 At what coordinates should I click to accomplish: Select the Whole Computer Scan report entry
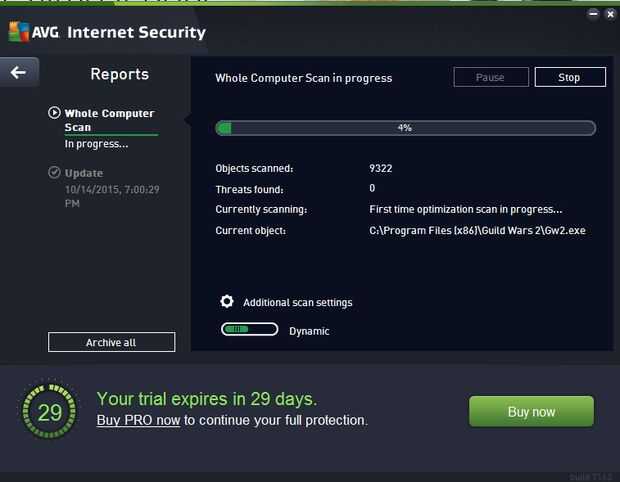[109, 120]
